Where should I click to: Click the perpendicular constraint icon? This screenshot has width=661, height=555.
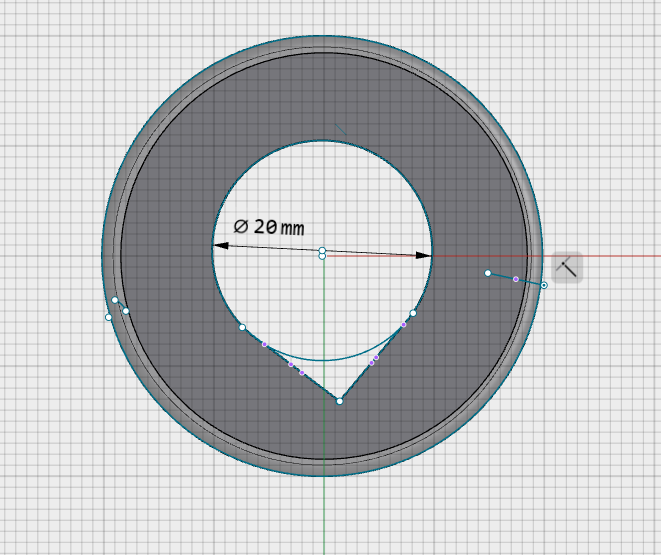click(567, 267)
